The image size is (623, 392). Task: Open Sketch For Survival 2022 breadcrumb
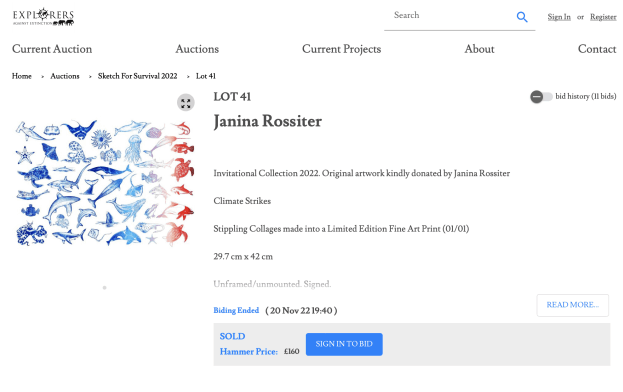pos(137,76)
